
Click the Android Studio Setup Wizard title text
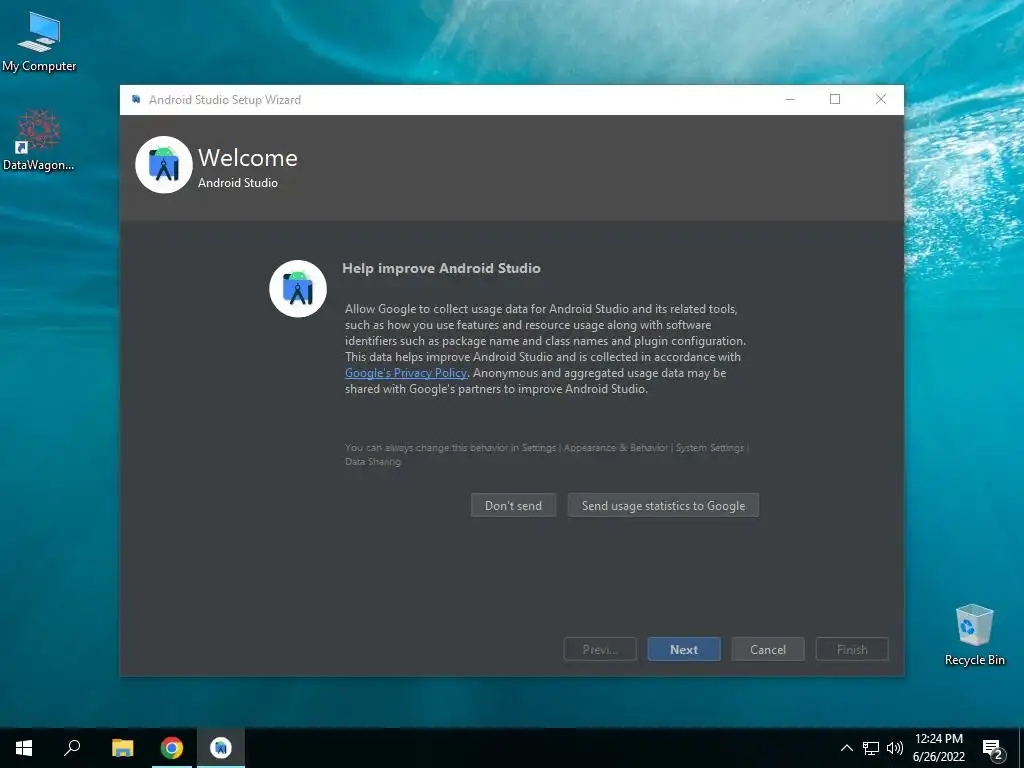coord(225,100)
